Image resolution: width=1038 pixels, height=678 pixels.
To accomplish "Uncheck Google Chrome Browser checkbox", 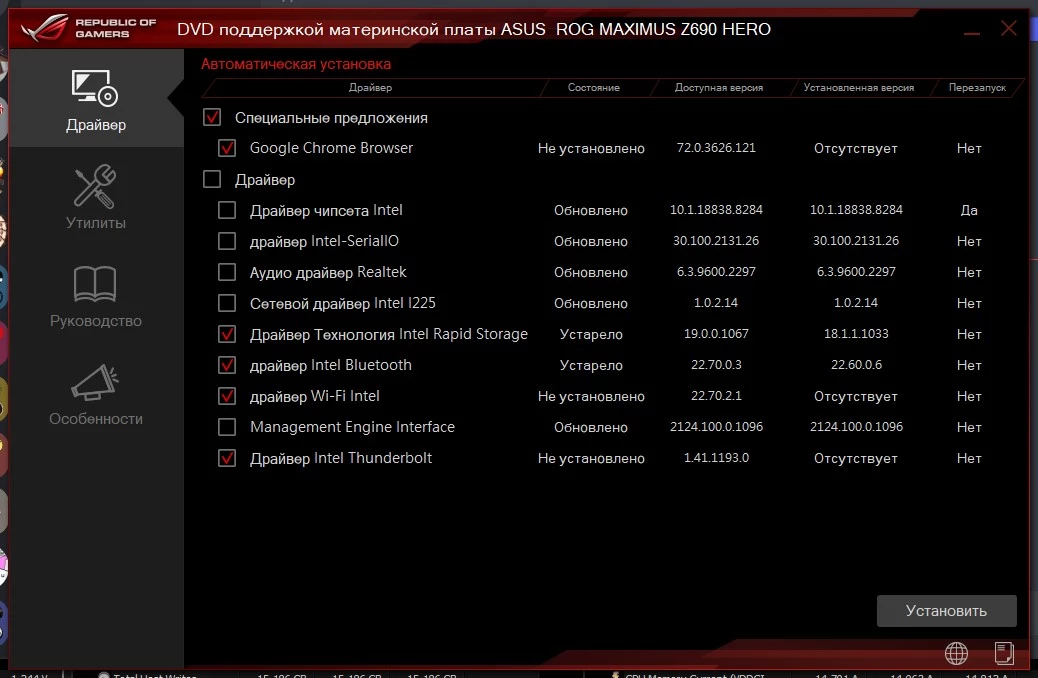I will point(227,148).
